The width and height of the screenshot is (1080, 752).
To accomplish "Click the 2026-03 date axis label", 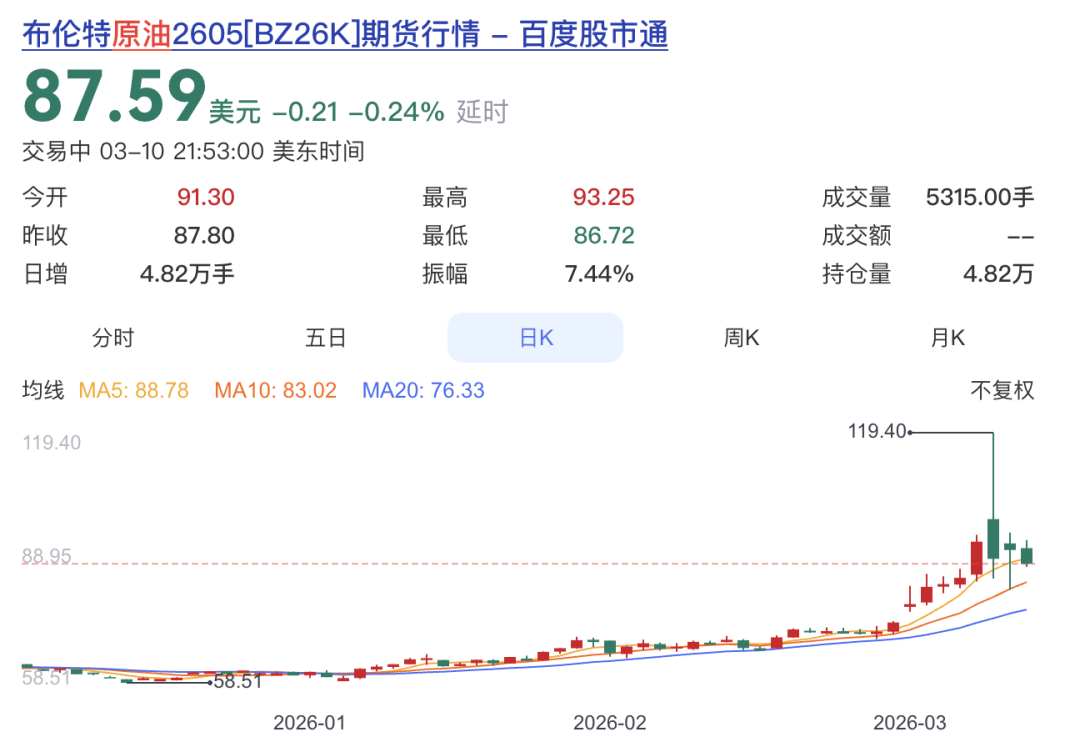I will point(910,722).
